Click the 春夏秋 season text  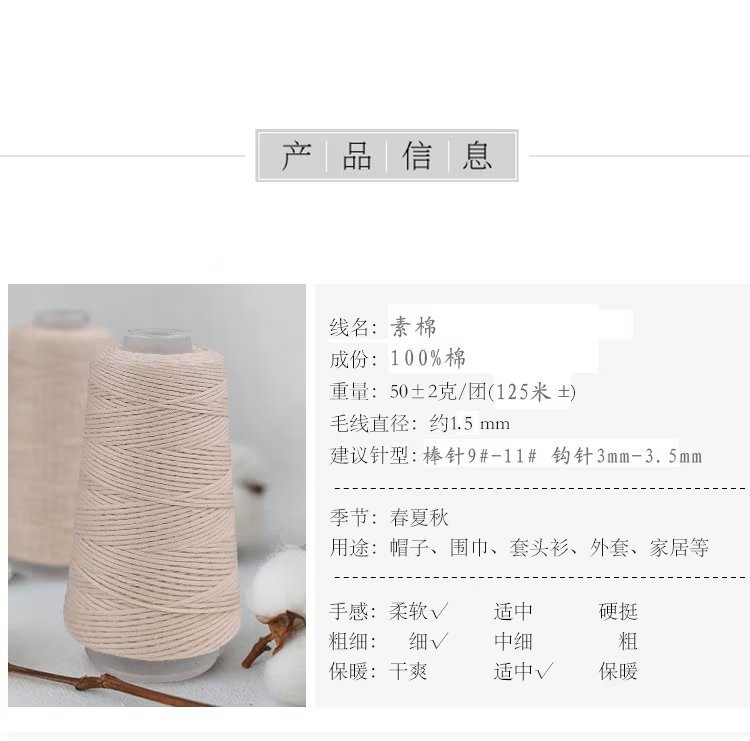click(419, 518)
